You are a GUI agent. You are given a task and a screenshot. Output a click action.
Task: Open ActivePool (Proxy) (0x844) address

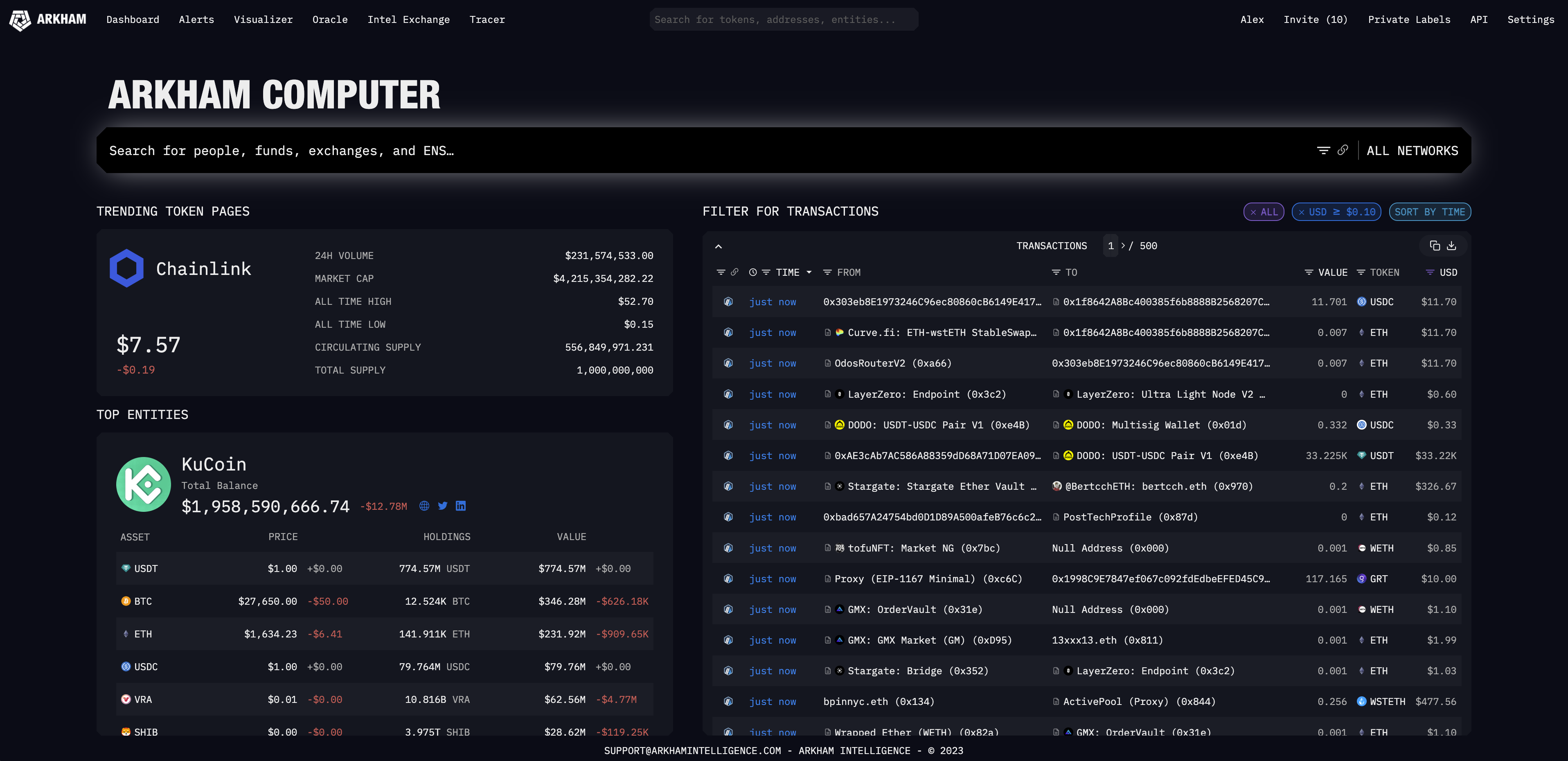[x=1139, y=702]
